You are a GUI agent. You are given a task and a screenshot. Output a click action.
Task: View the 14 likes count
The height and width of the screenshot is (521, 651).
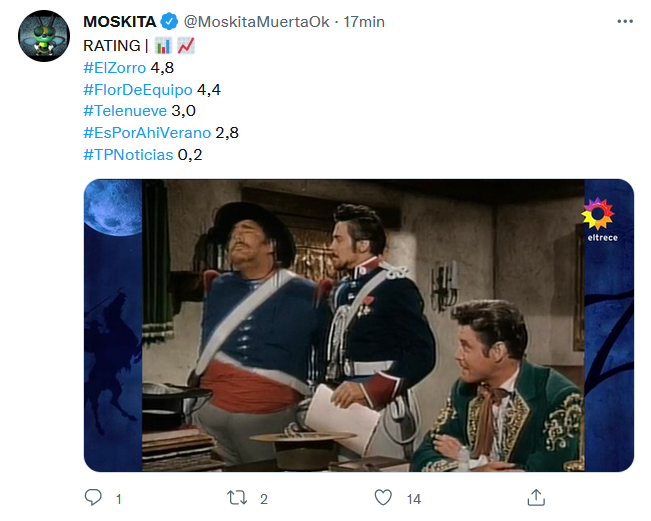[x=414, y=499]
